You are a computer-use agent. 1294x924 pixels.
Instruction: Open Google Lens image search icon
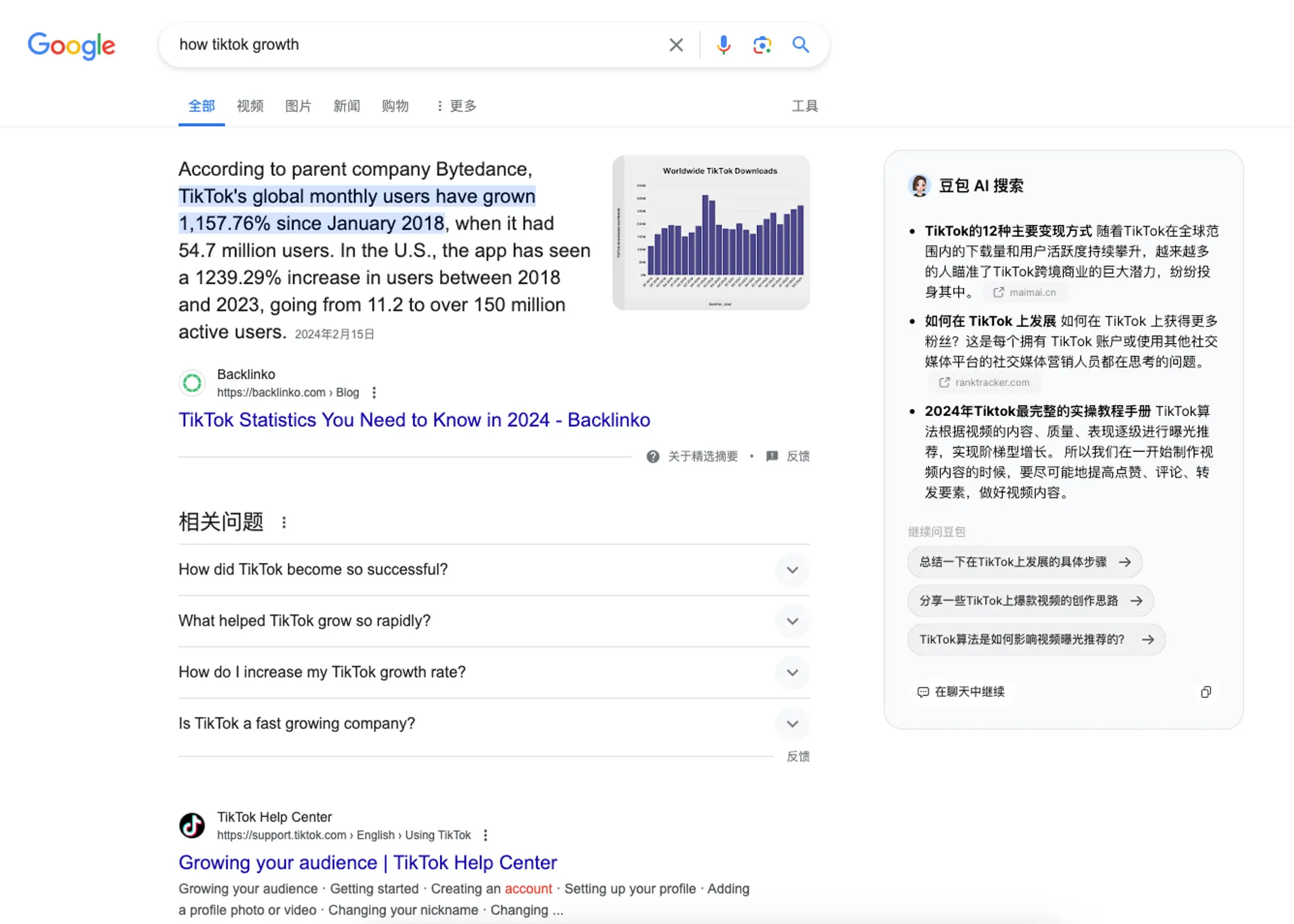(762, 45)
